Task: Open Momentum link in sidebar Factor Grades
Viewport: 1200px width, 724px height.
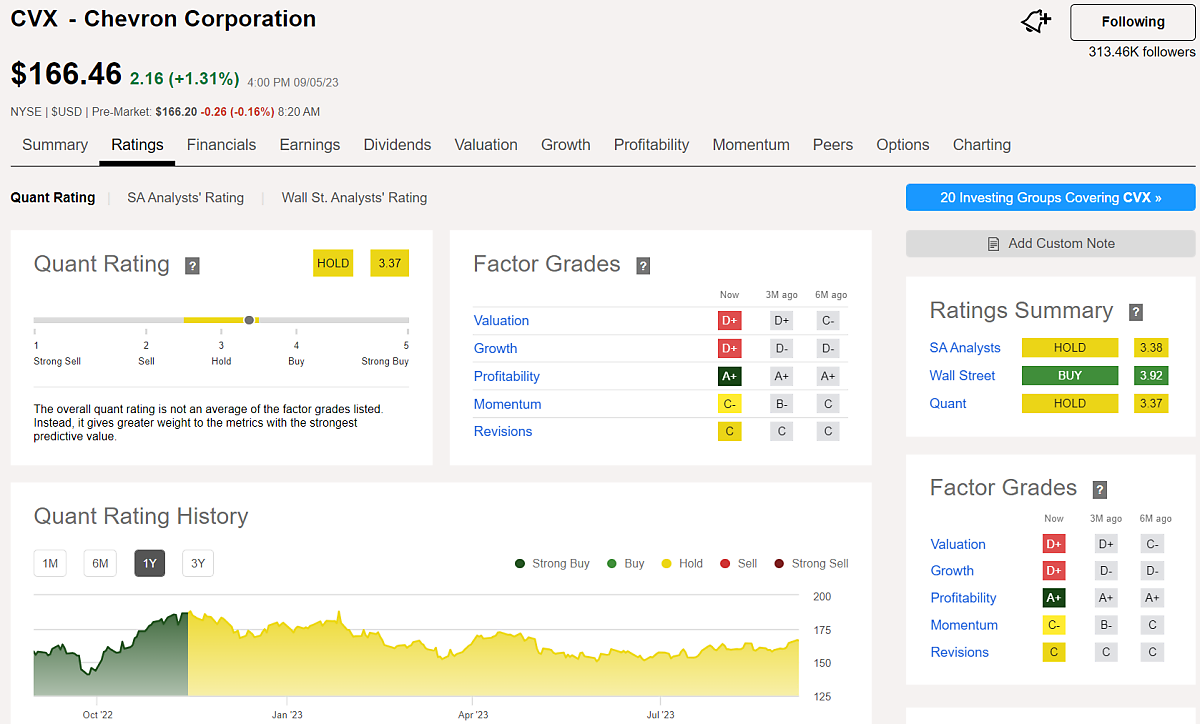Action: (x=964, y=625)
